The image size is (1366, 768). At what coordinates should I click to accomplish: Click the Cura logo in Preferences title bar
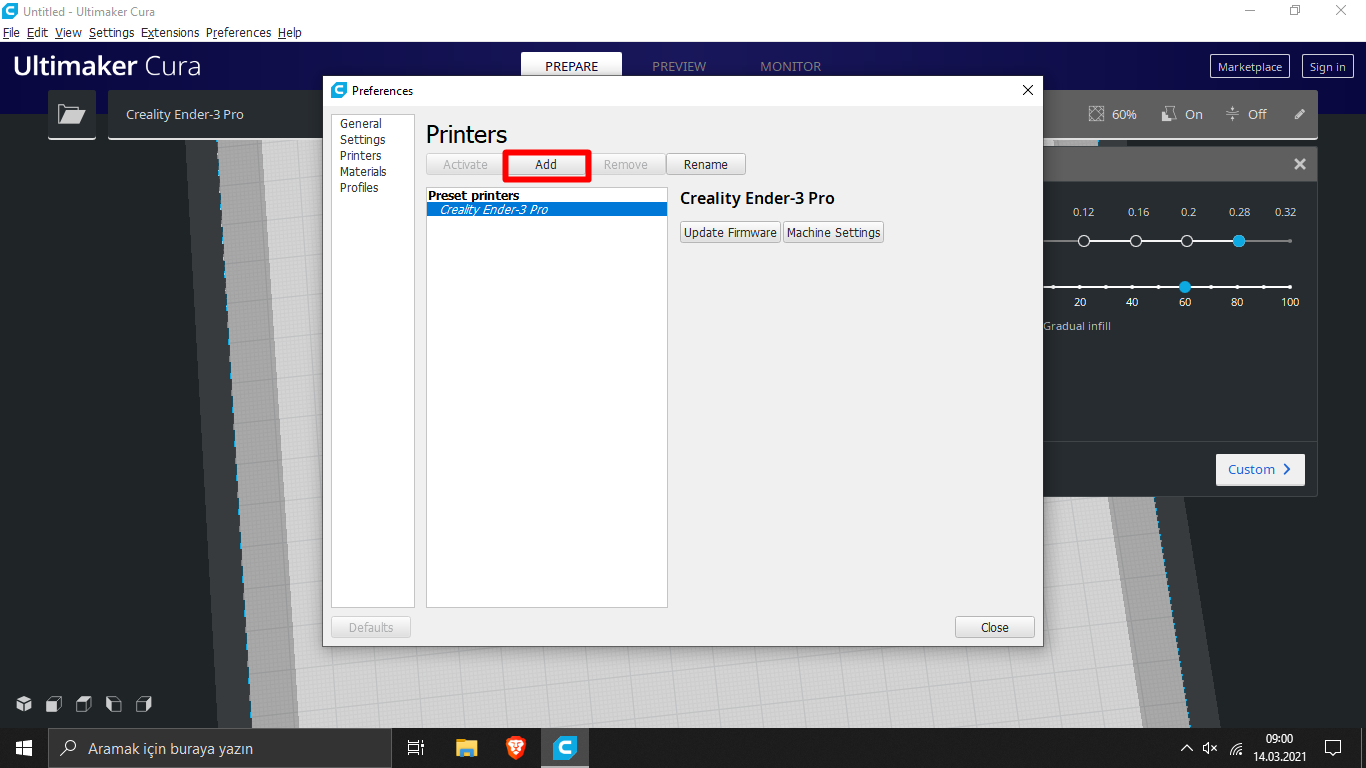click(339, 90)
